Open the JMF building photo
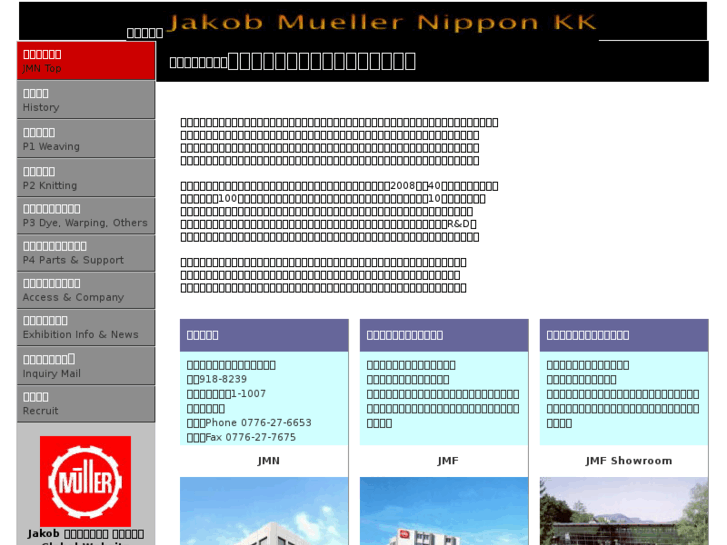This screenshot has width=727, height=545. 444,511
